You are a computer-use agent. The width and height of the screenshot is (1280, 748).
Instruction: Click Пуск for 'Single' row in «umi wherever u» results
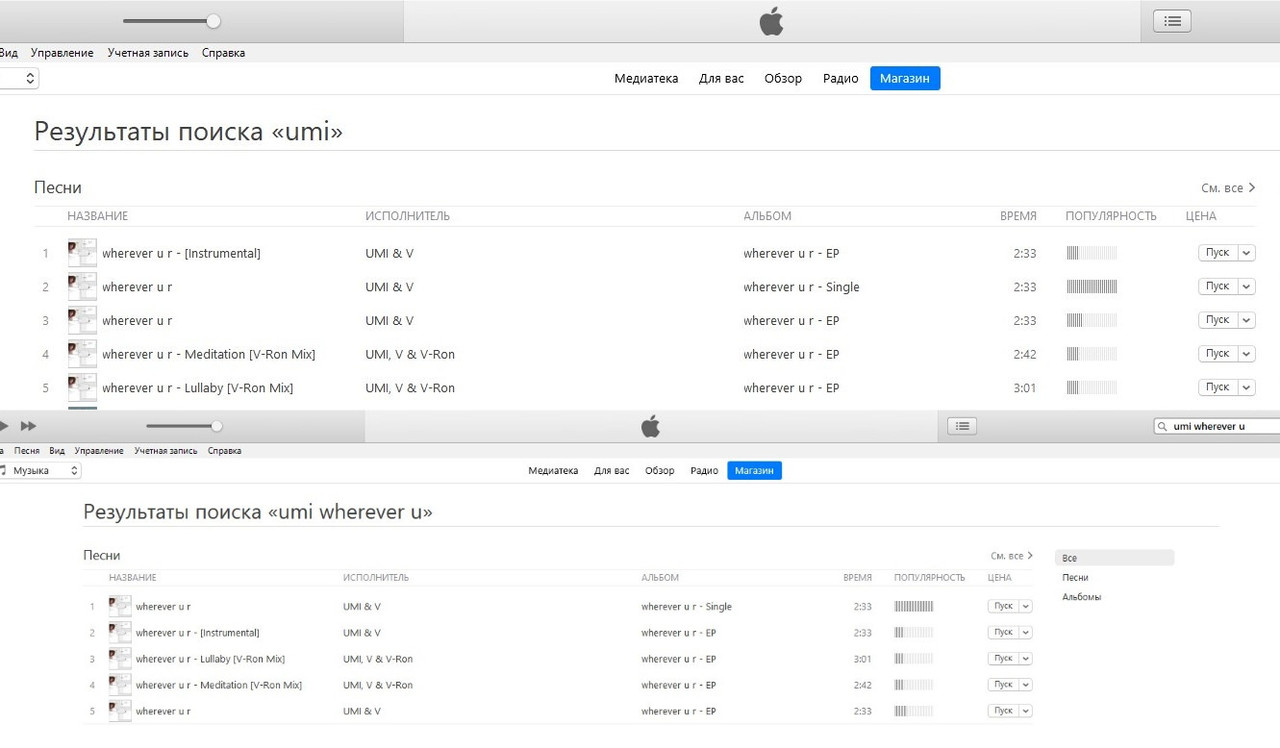click(x=1003, y=606)
